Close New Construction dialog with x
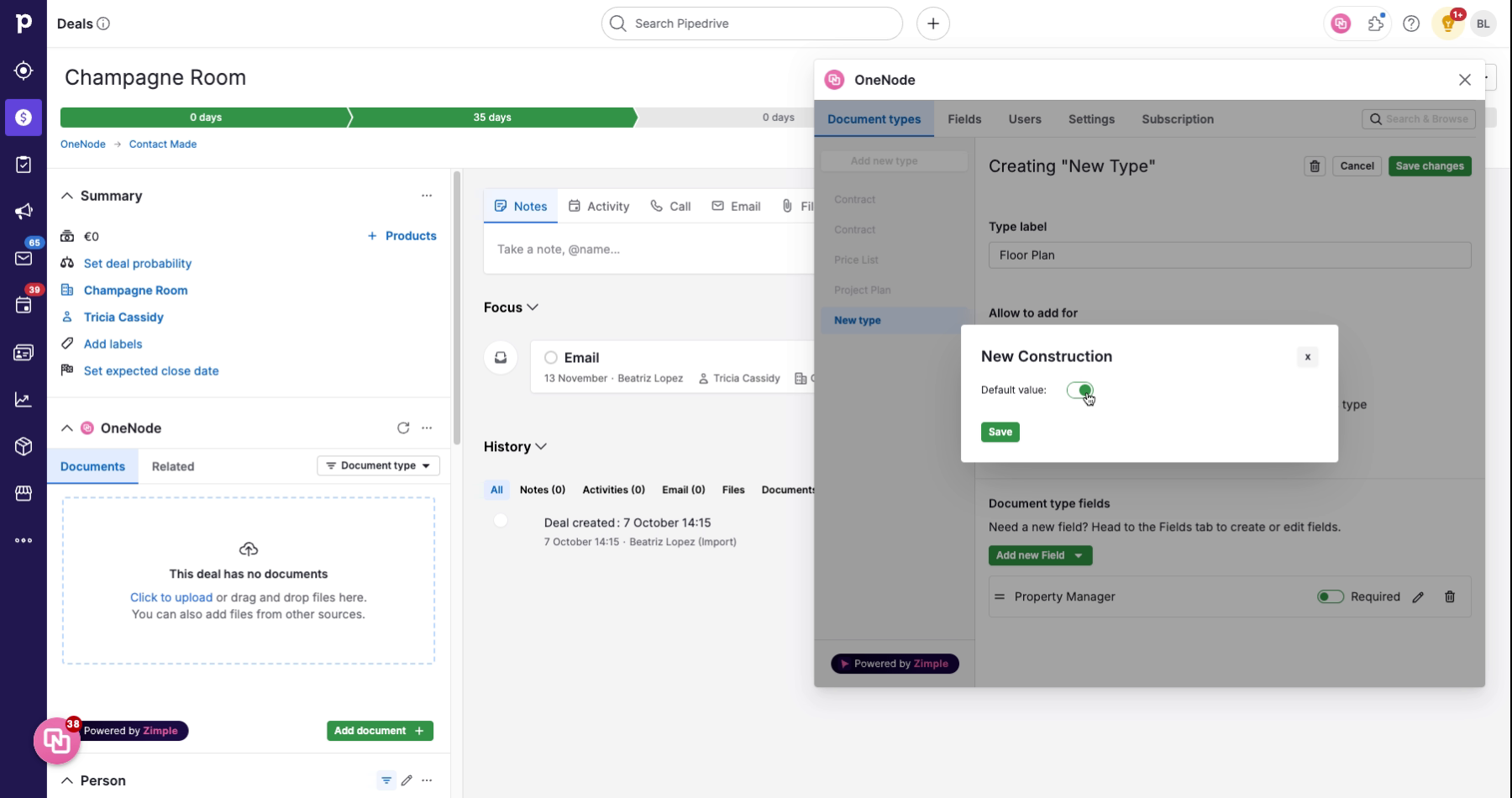 click(1307, 357)
